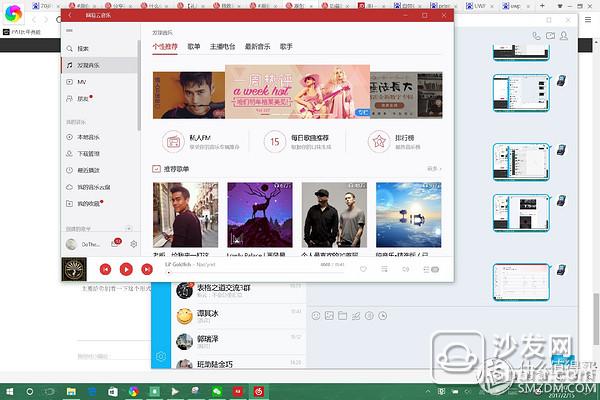The image size is (600, 400).
Task: Open settings gear in blue chat sidebar
Action: (x=161, y=356)
